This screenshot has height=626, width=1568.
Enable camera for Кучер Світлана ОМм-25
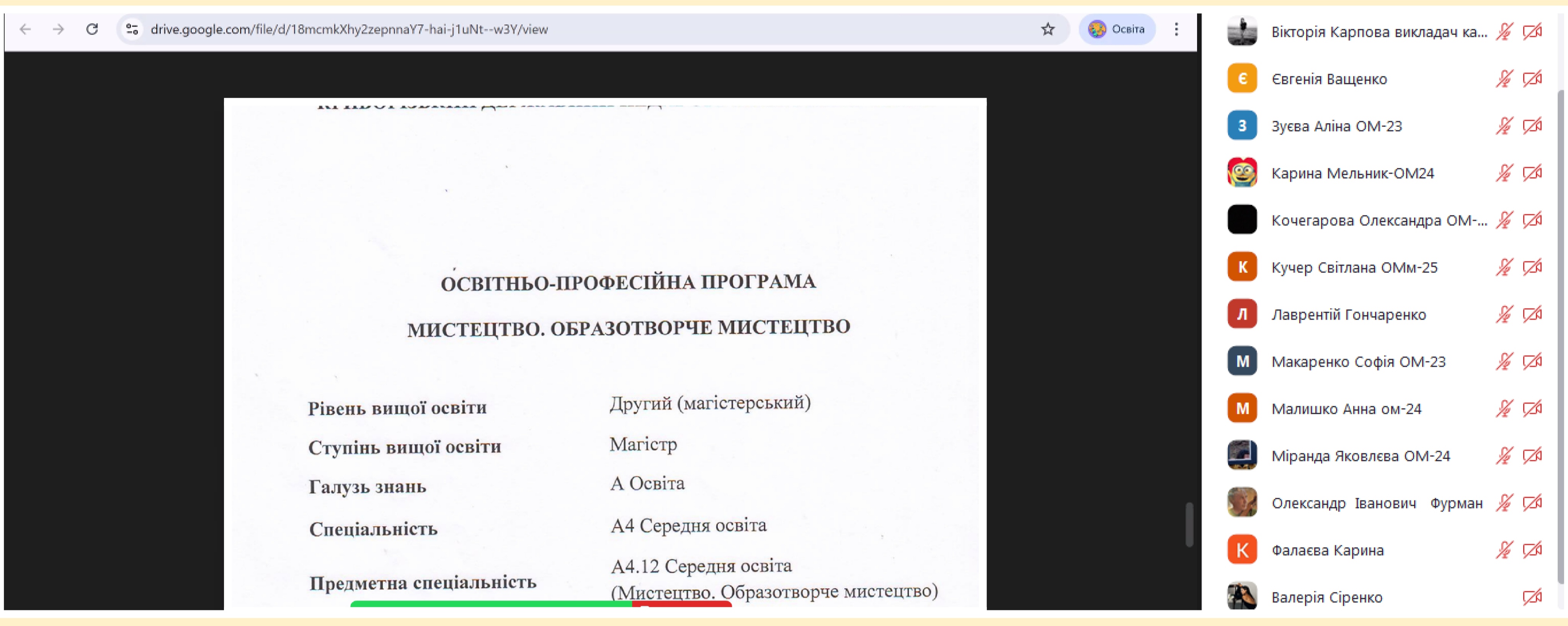coord(1533,267)
